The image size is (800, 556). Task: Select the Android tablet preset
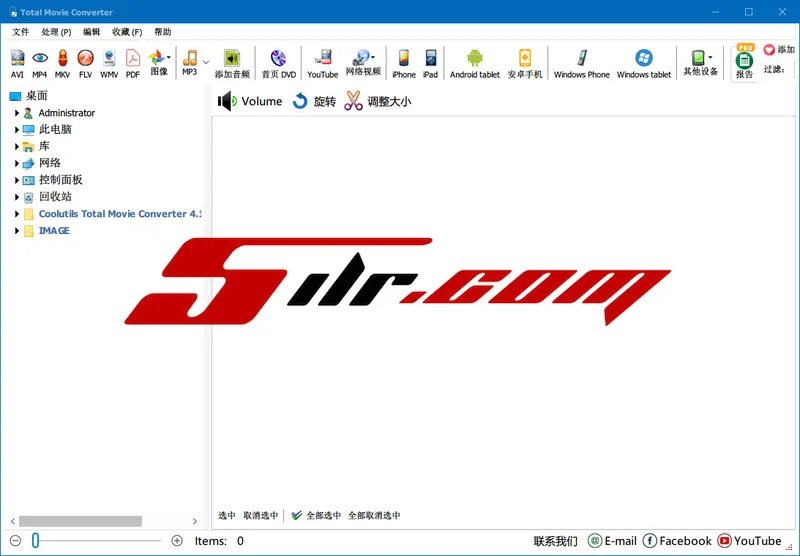(x=474, y=64)
